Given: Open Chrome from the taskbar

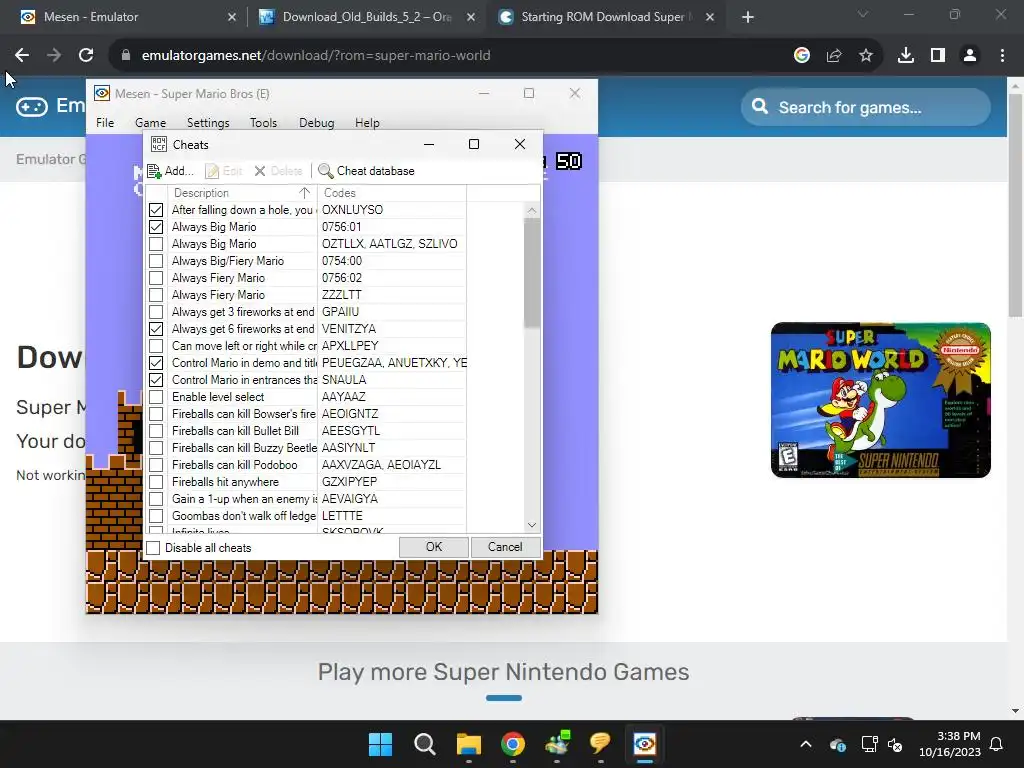Looking at the screenshot, I should [513, 744].
